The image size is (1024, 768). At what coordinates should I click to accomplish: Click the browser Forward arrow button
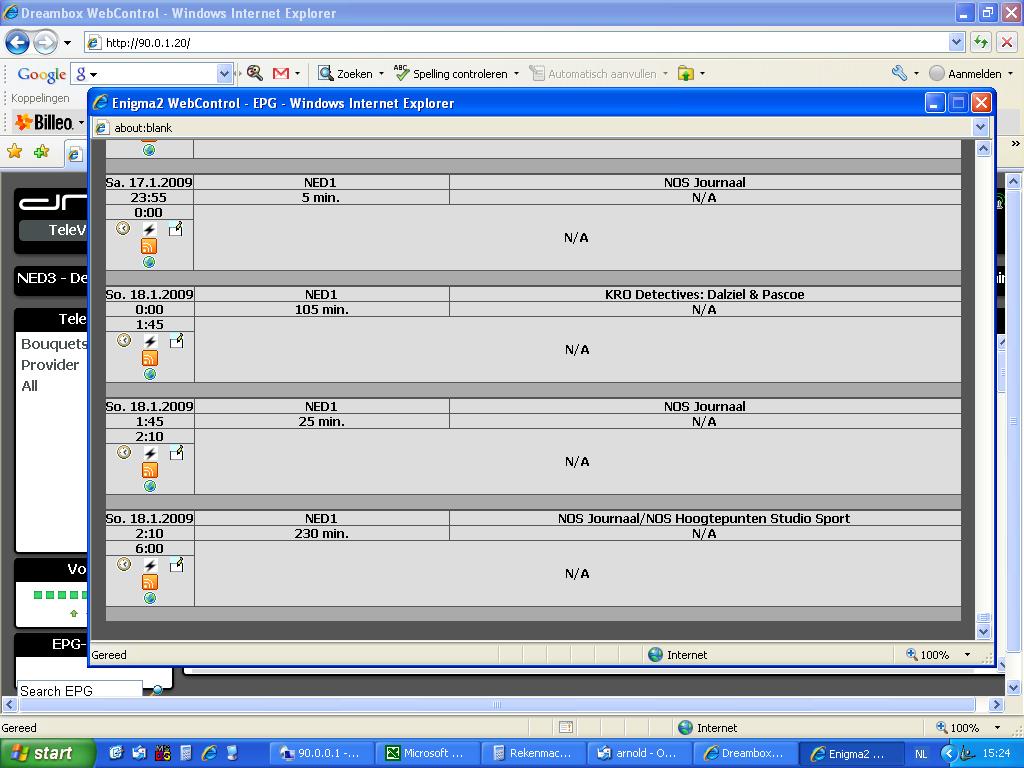(44, 43)
